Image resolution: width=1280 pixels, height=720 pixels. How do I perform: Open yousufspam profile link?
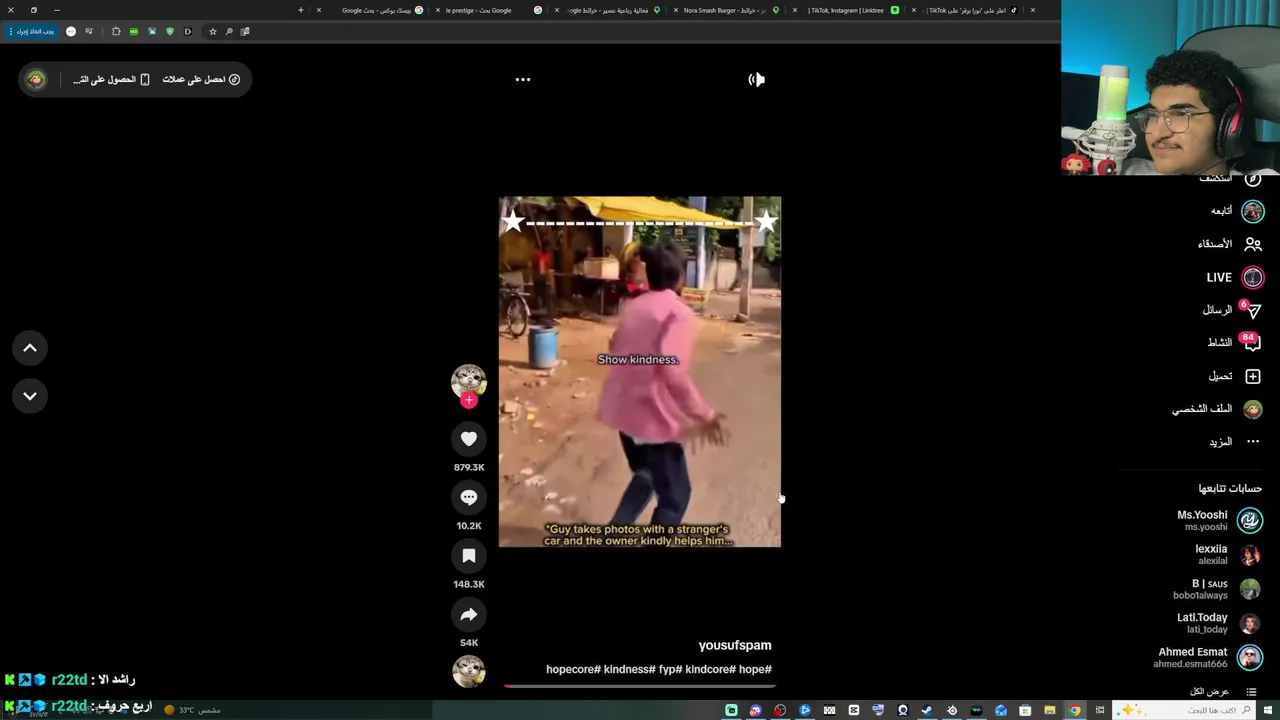(735, 645)
